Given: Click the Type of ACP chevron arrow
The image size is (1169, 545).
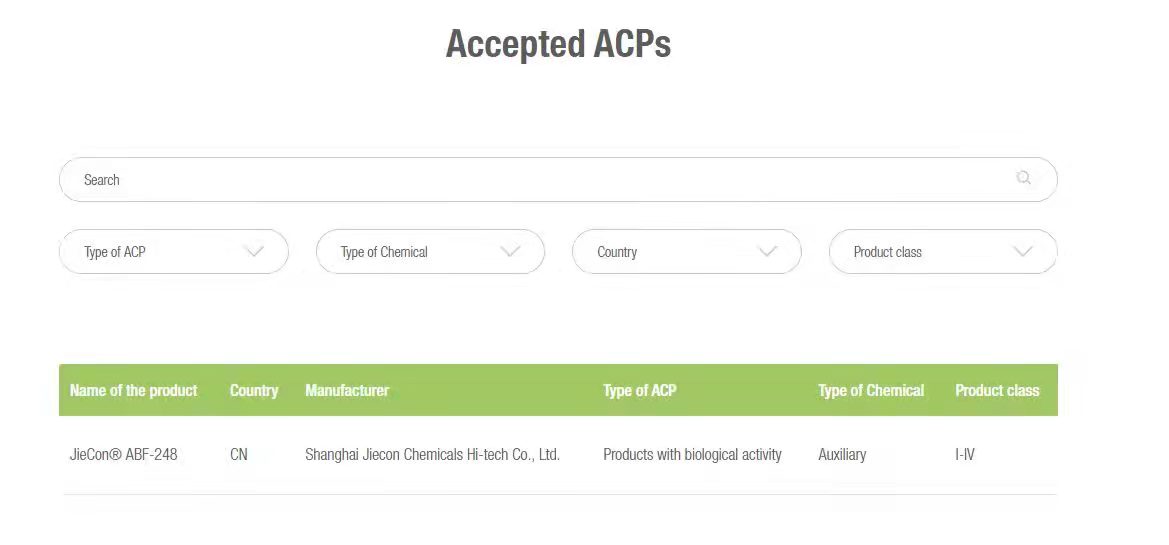Looking at the screenshot, I should point(254,252).
